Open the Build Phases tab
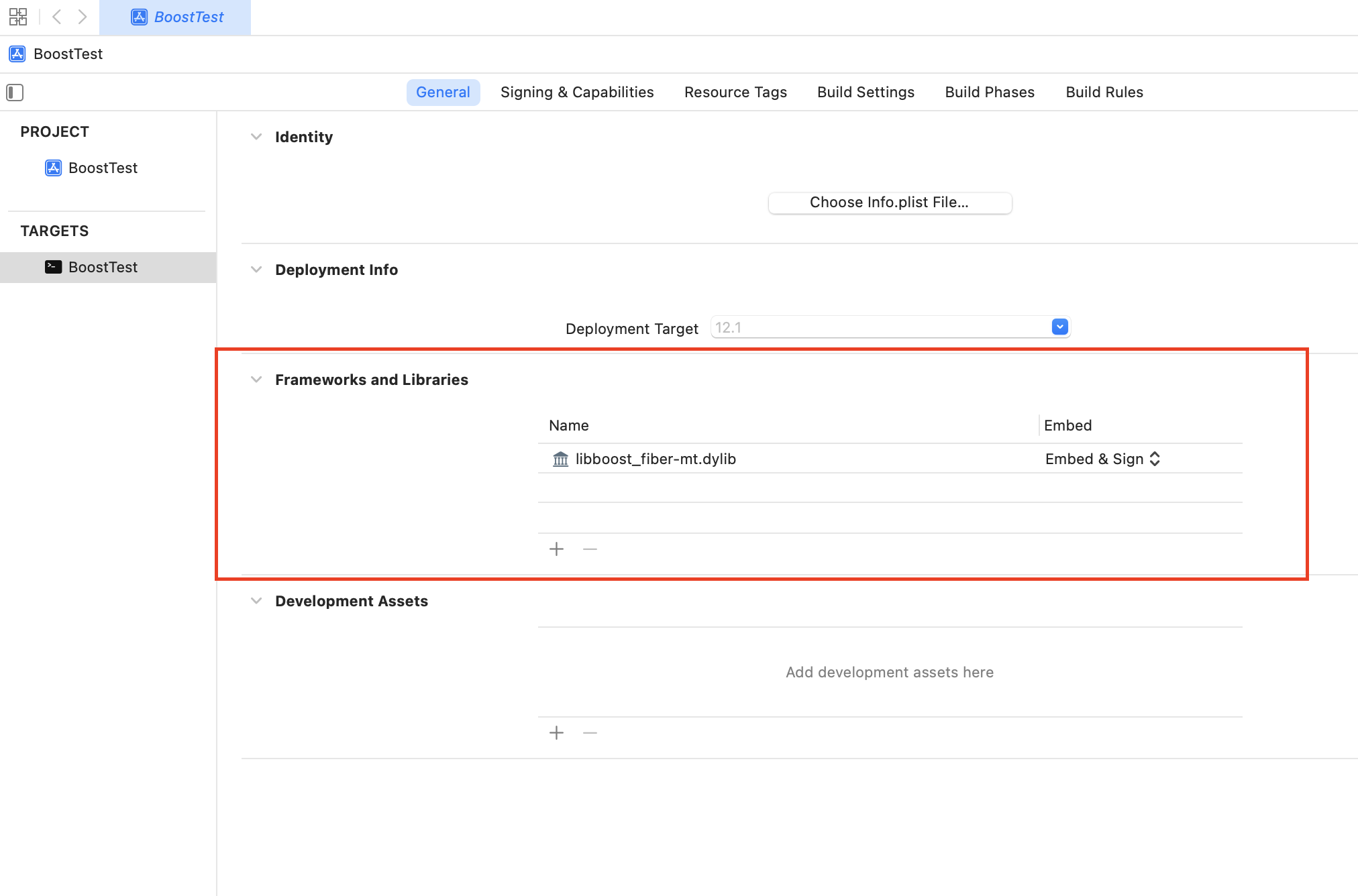The width and height of the screenshot is (1358, 896). pos(990,92)
